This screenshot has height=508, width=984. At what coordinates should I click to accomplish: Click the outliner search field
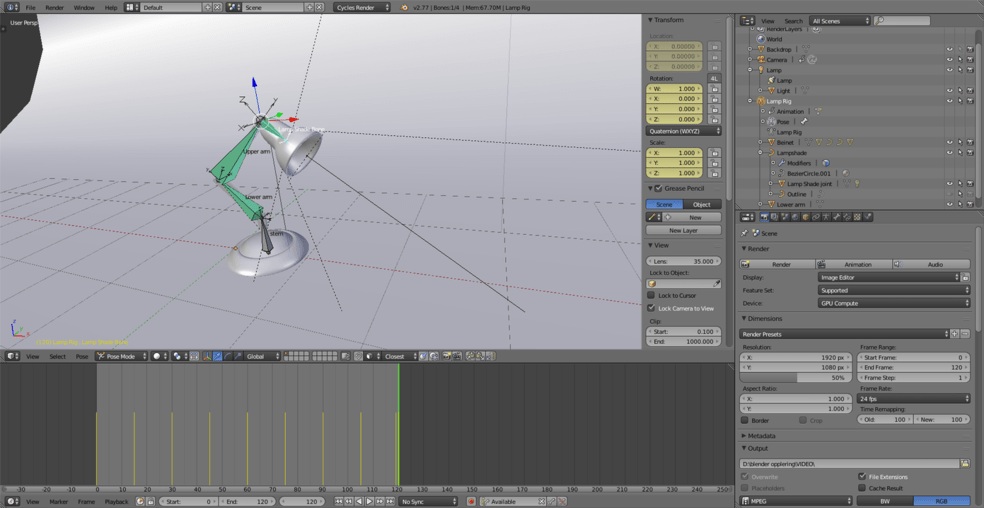pos(905,21)
